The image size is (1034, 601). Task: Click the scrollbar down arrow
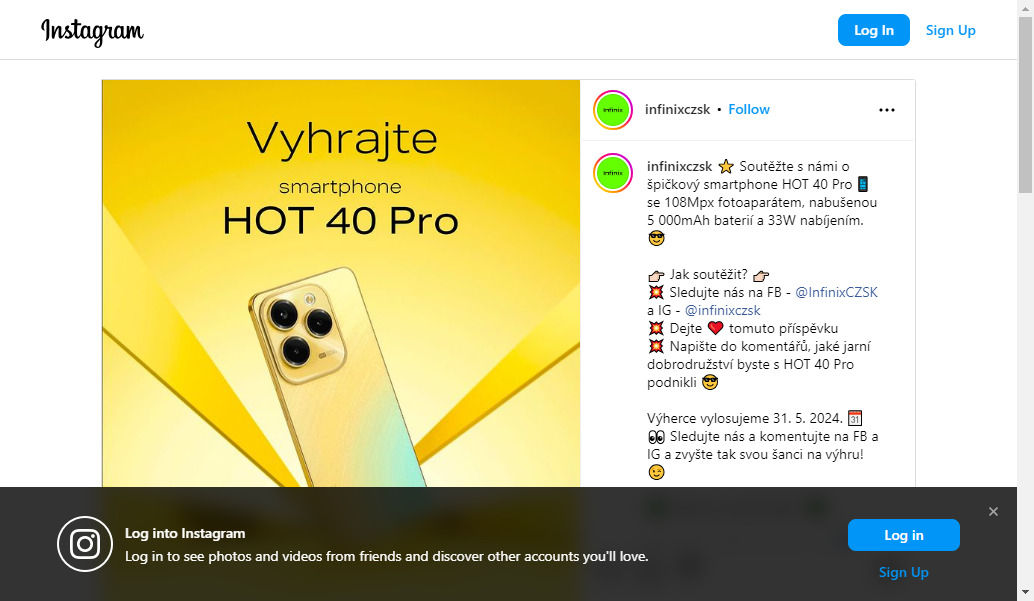pyautogui.click(x=1025, y=592)
